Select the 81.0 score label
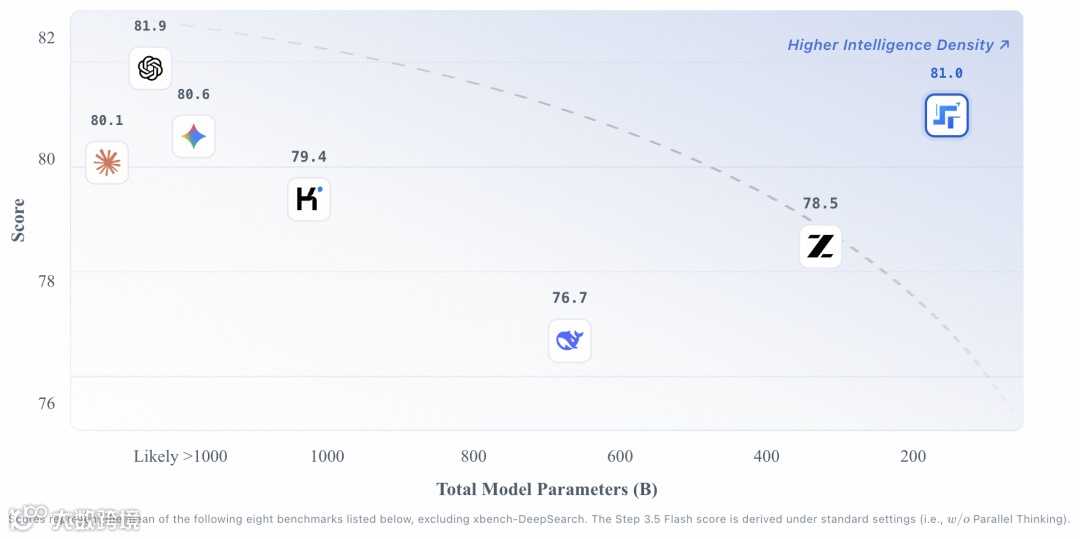Viewport: 1080px width, 539px height. pyautogui.click(x=946, y=73)
